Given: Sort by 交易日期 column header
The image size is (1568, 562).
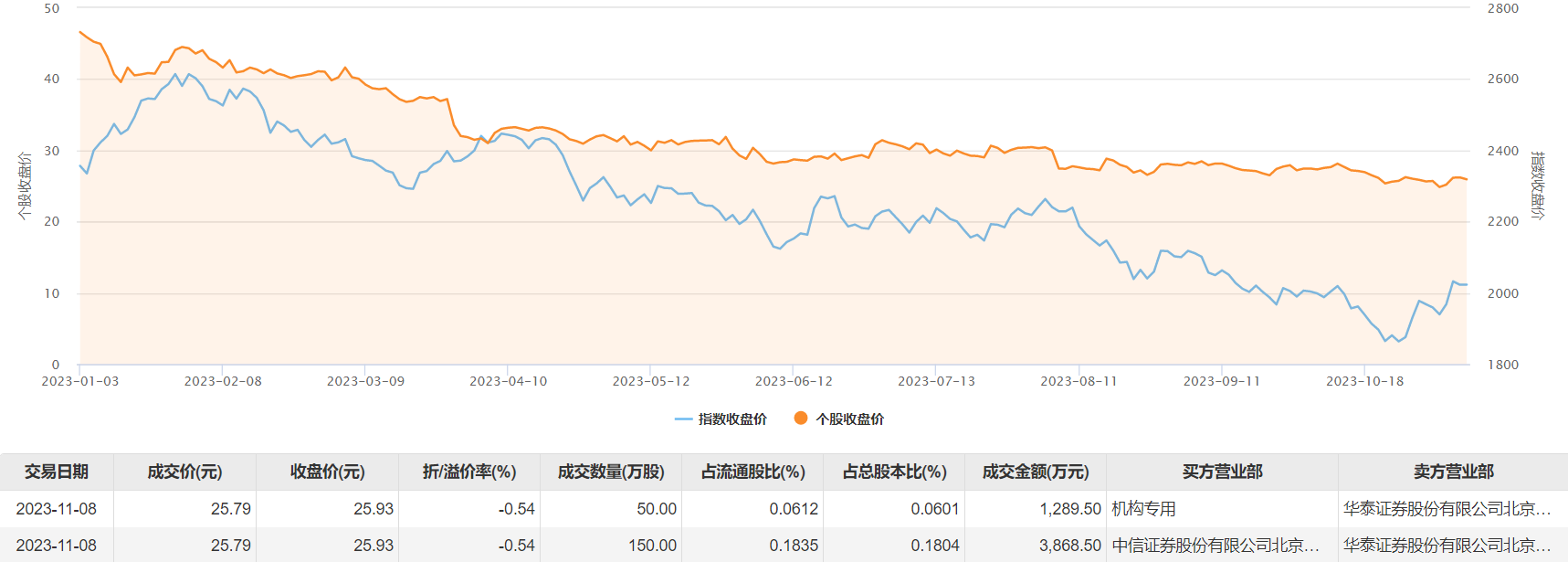Looking at the screenshot, I should pos(57,472).
